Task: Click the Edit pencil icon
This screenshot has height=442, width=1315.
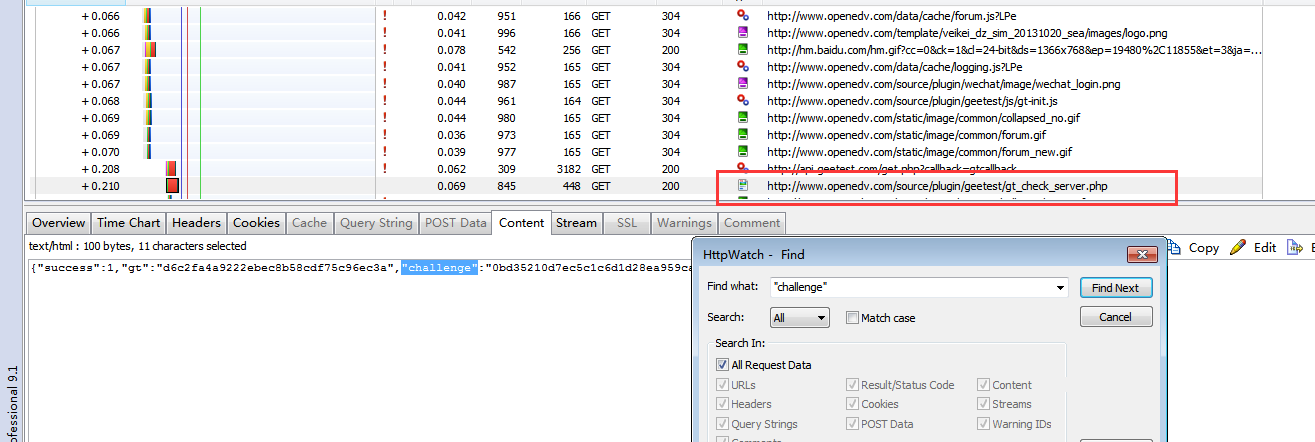Action: 1237,247
